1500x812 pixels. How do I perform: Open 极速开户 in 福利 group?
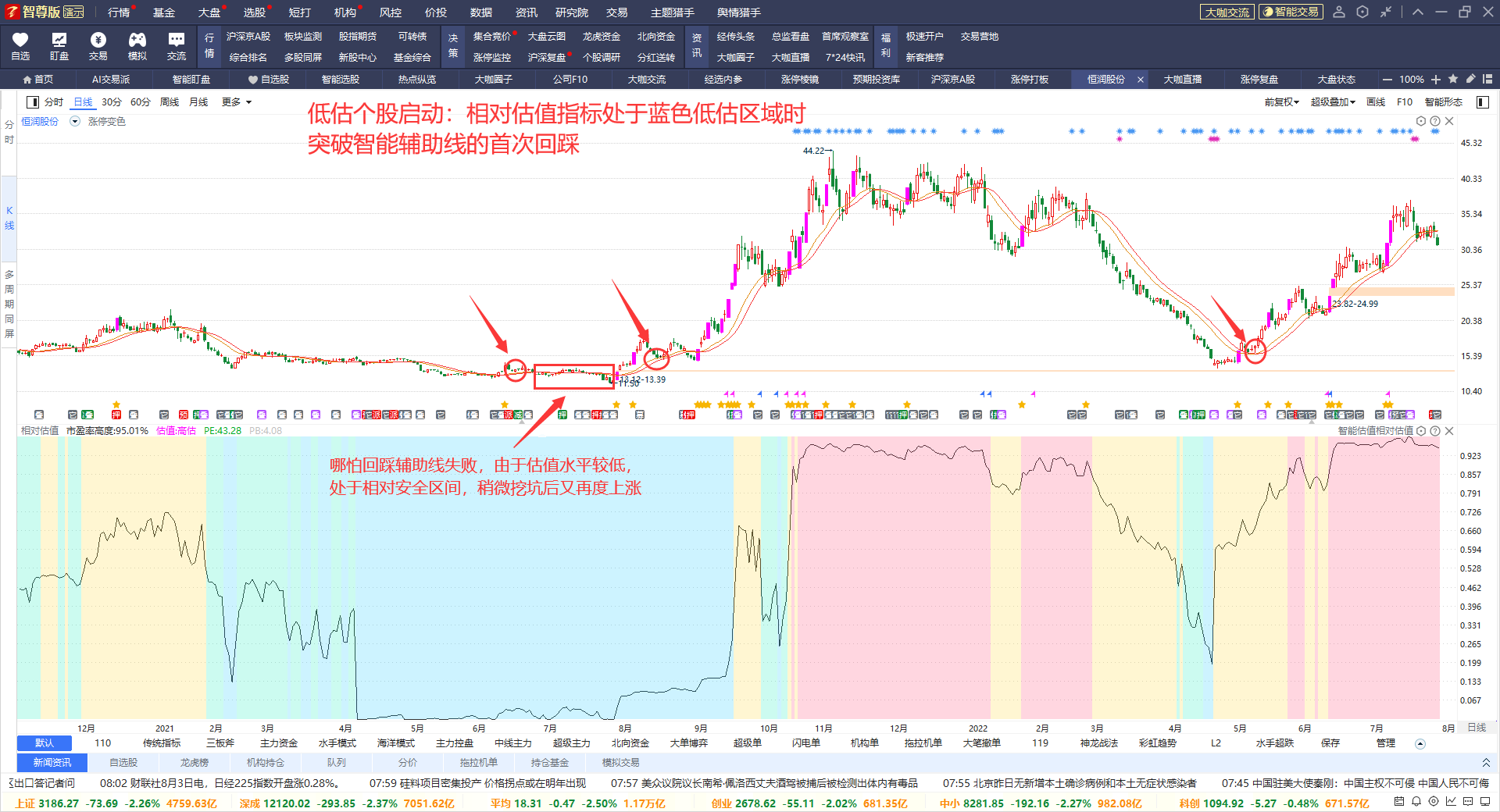click(925, 37)
